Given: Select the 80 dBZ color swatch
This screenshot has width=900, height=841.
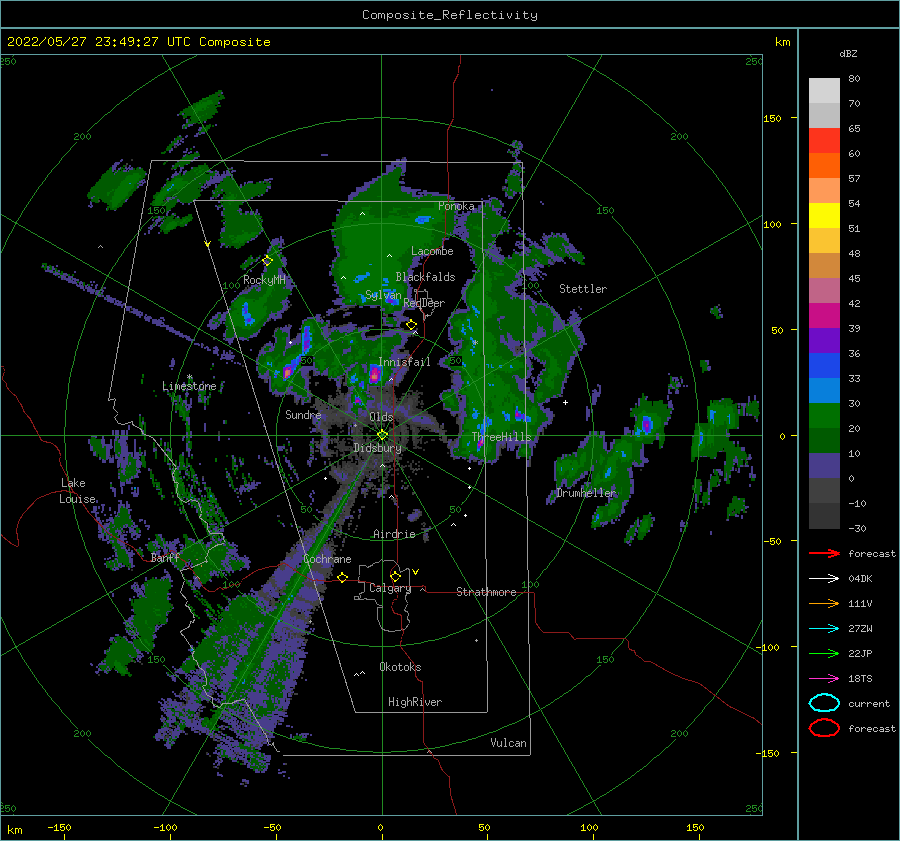Looking at the screenshot, I should tap(824, 91).
